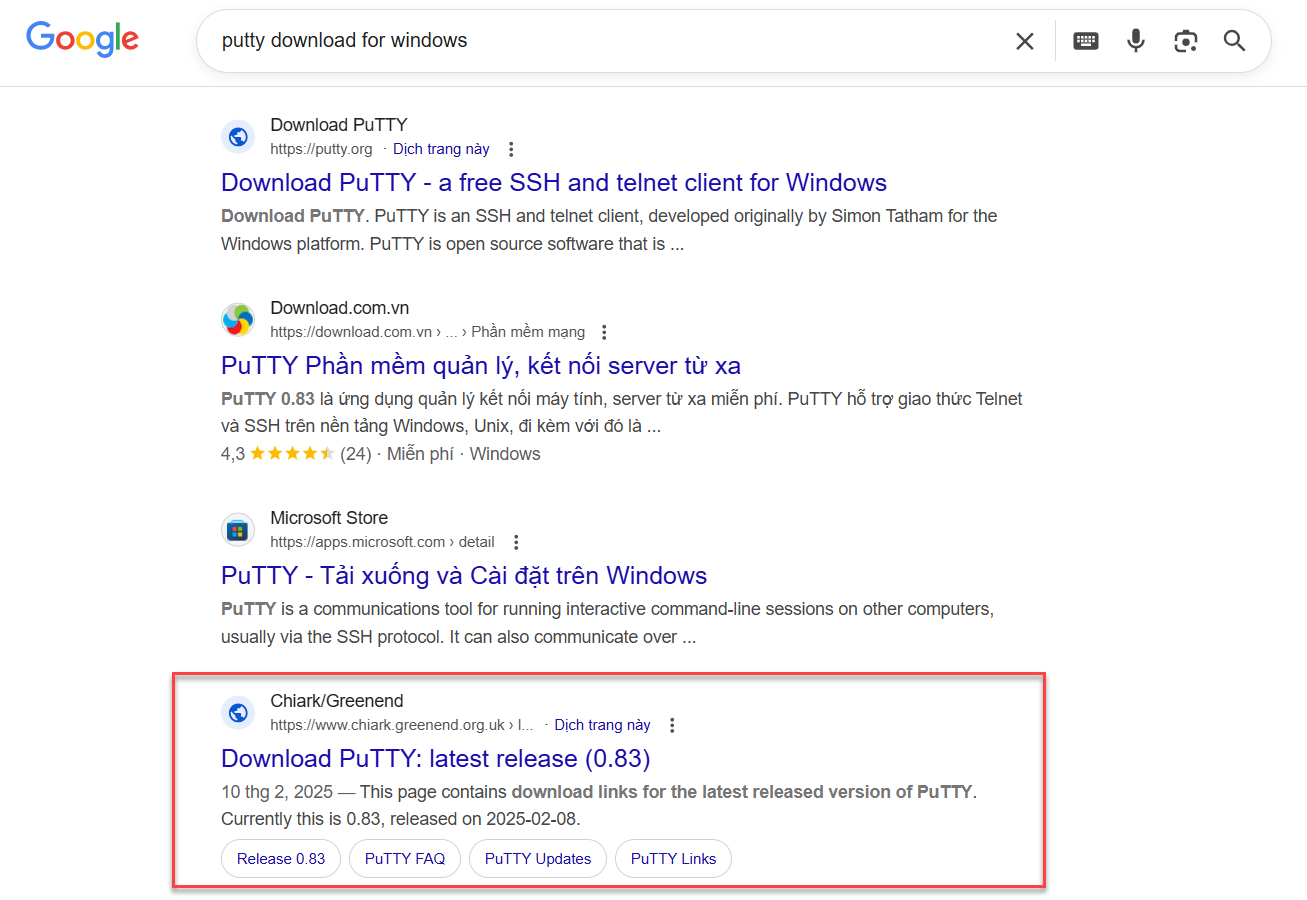Click the Download.com.vn site favicon
The image size is (1307, 900).
click(x=238, y=320)
